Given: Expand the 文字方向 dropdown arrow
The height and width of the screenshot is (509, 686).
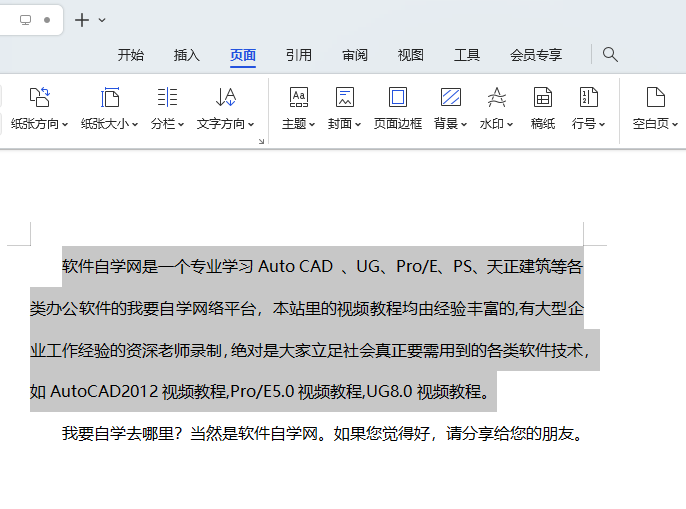Looking at the screenshot, I should tap(251, 124).
